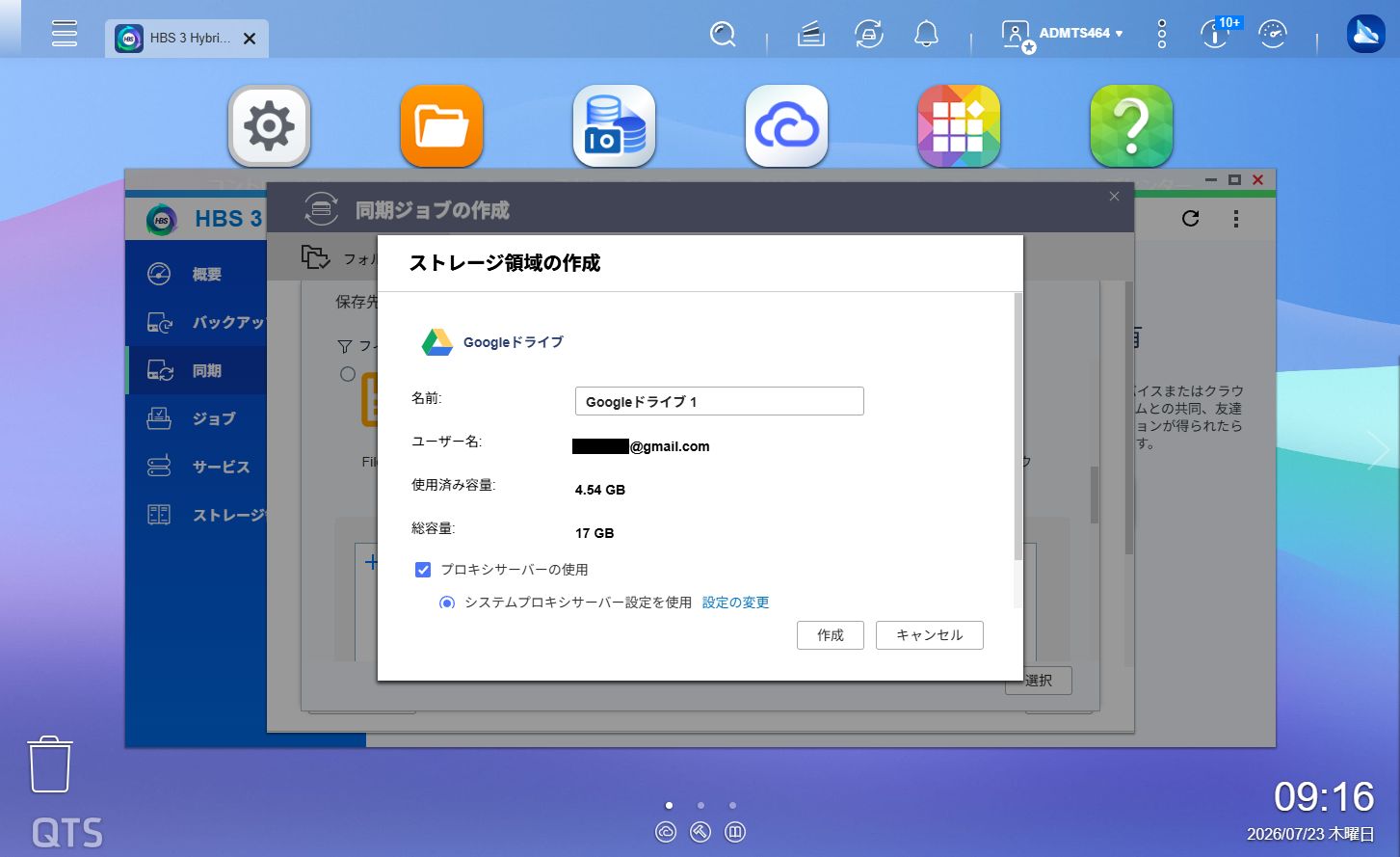This screenshot has width=1400, height=857.
Task: Click the 17 GB total capacity value
Action: click(594, 533)
